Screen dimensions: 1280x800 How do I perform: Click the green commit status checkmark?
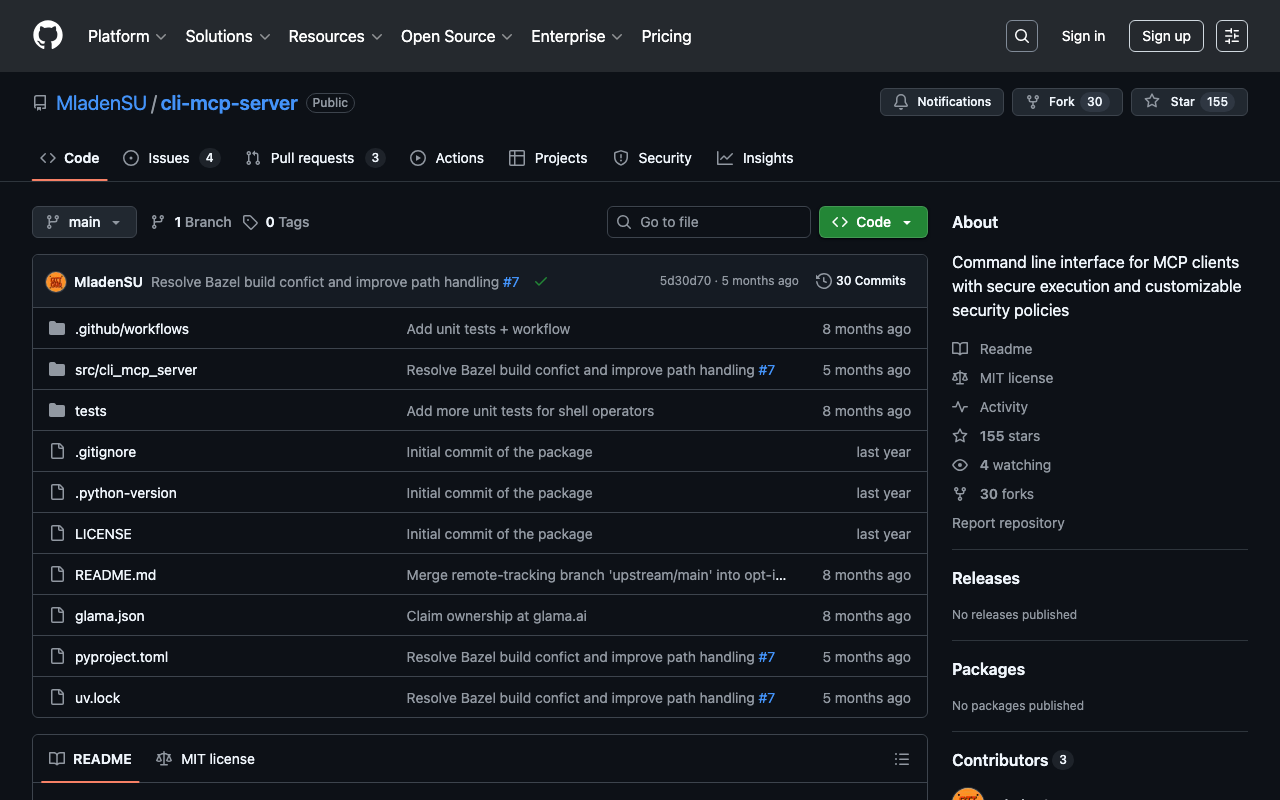pos(541,282)
